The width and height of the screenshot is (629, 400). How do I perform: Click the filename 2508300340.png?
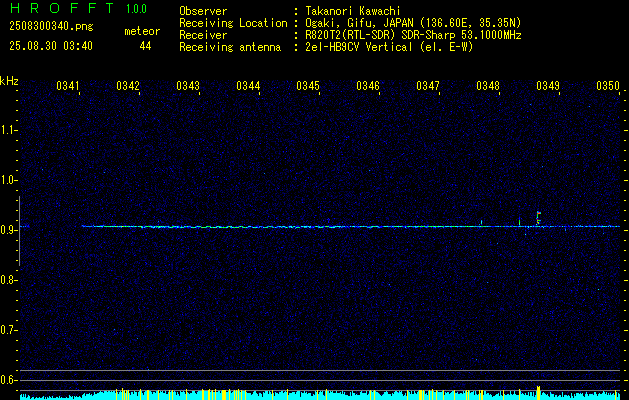(x=51, y=26)
